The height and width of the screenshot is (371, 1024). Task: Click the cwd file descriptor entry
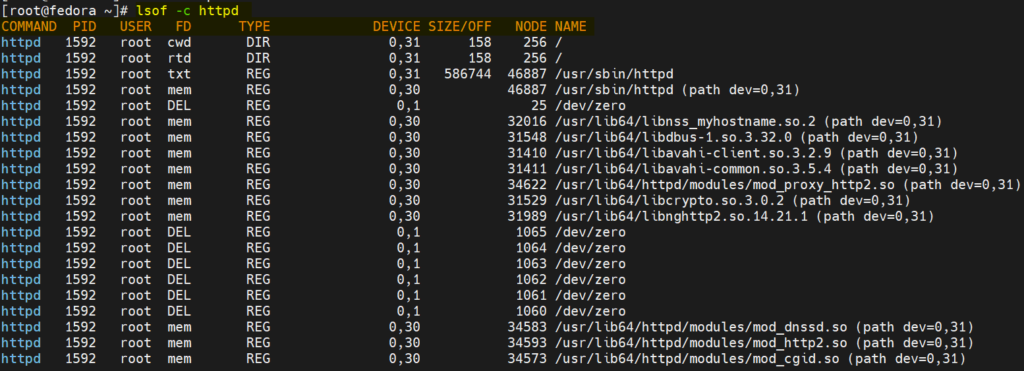179,42
